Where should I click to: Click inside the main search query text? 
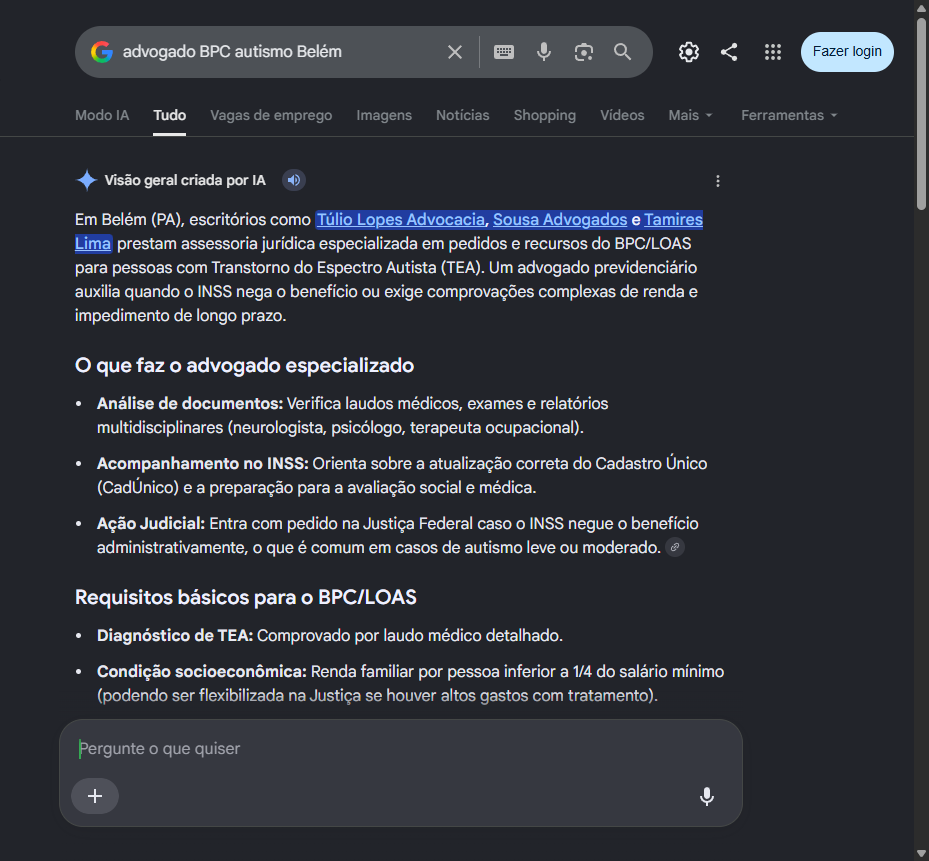click(x=232, y=52)
